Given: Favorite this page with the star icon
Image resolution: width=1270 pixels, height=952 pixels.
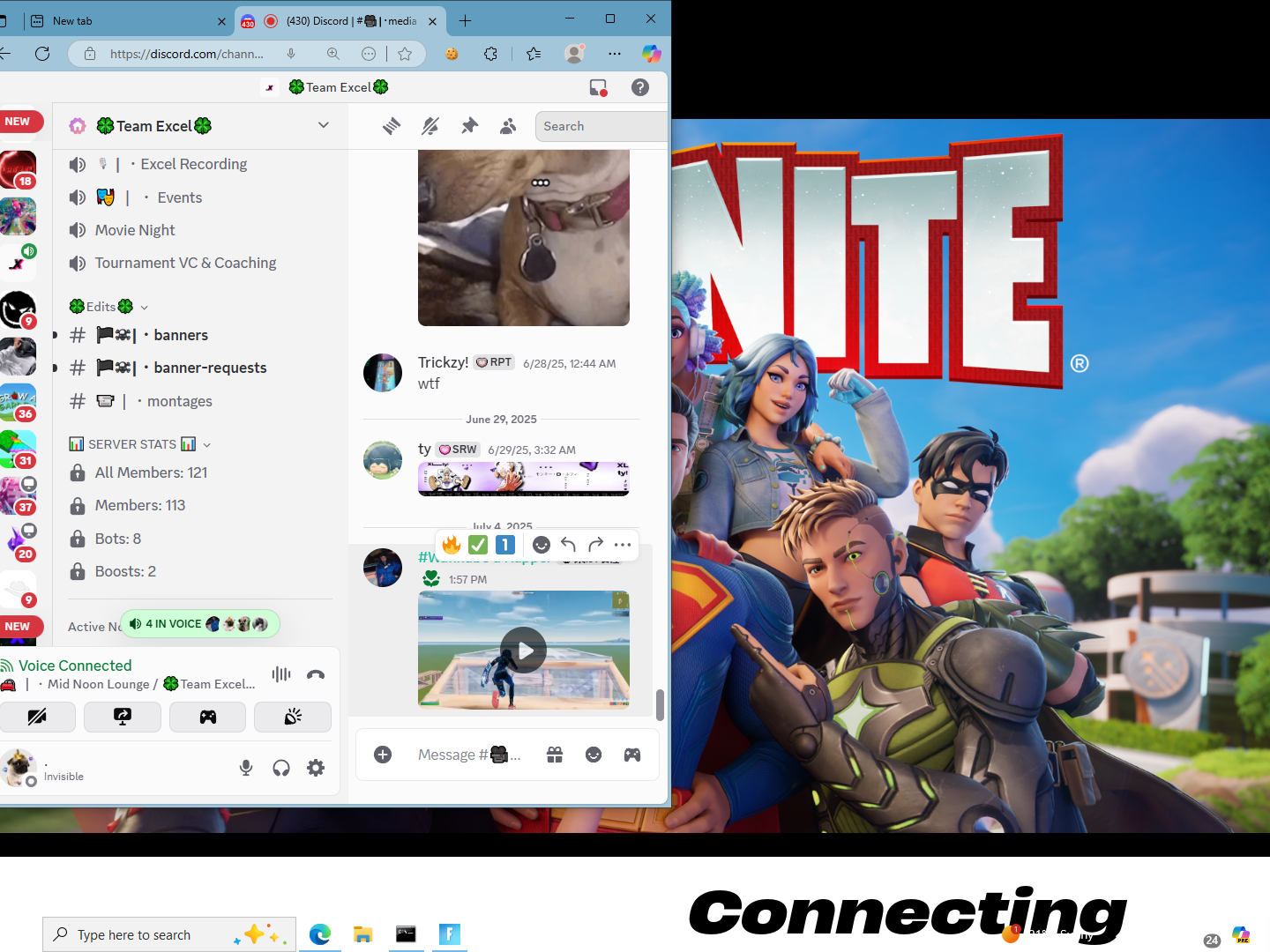Looking at the screenshot, I should tap(405, 54).
